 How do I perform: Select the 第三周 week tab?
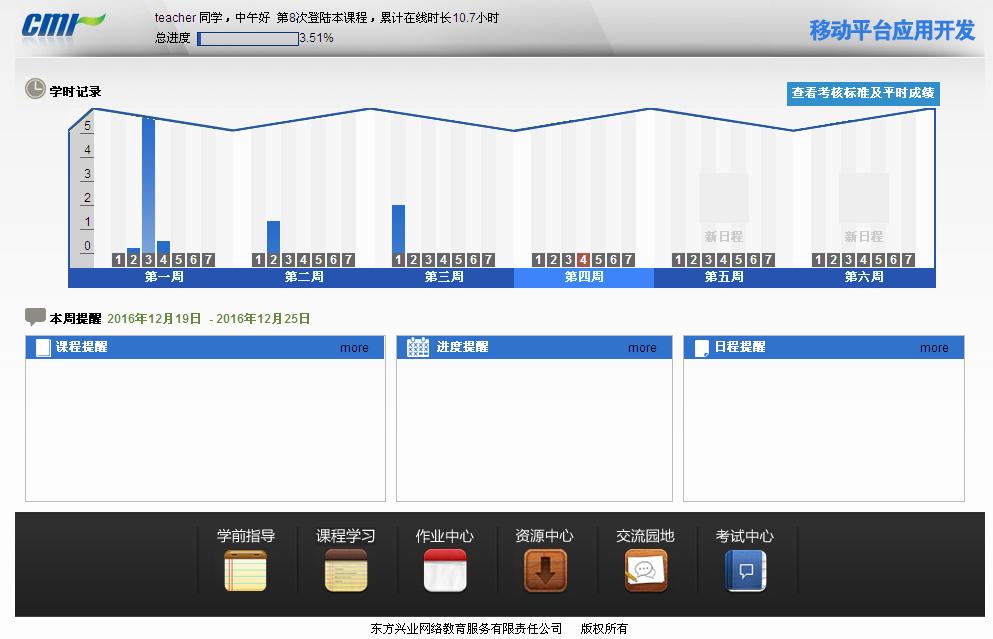click(444, 277)
